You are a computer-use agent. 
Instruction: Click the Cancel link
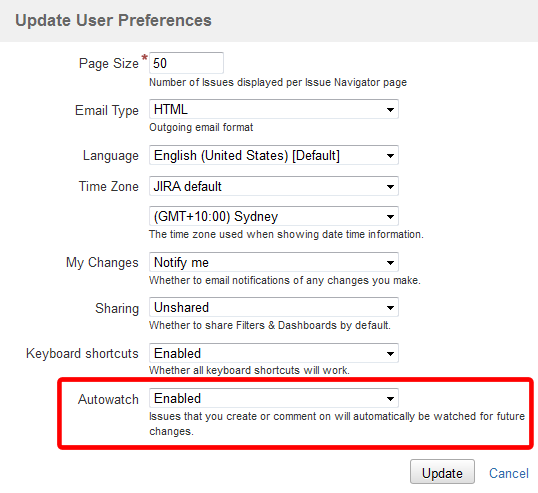509,473
